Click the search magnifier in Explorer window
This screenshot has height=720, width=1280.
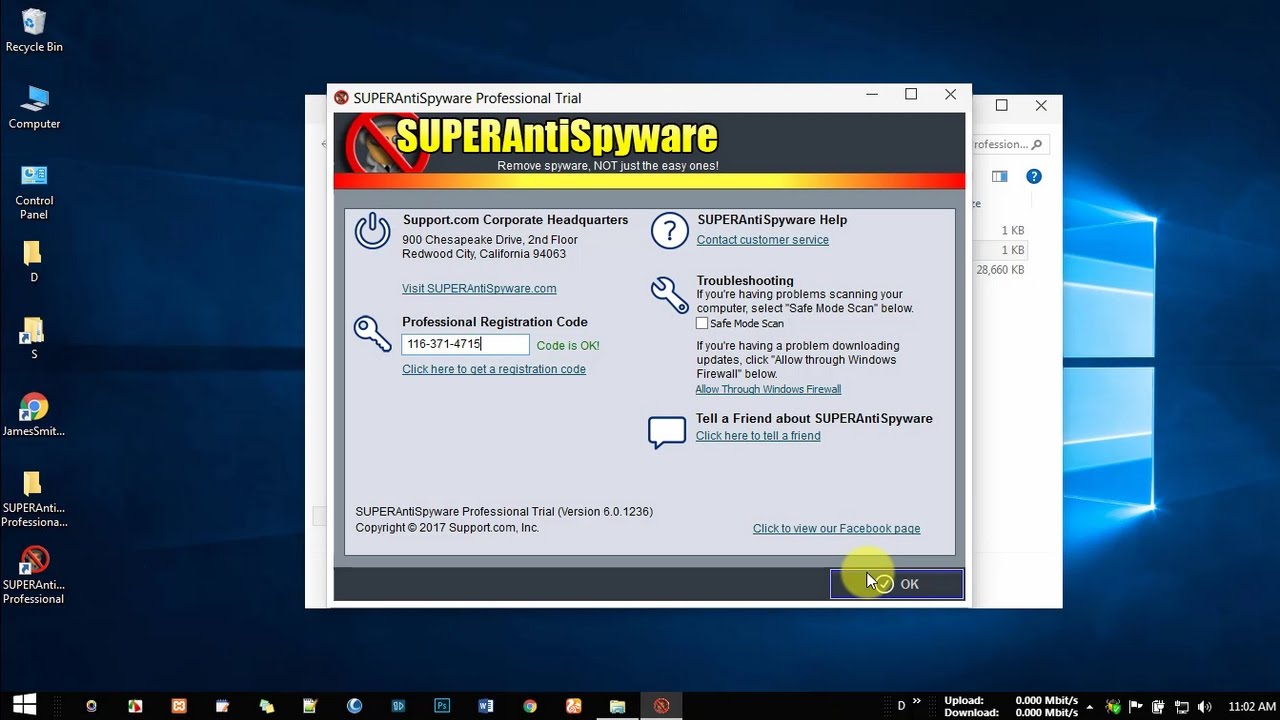(x=1037, y=144)
